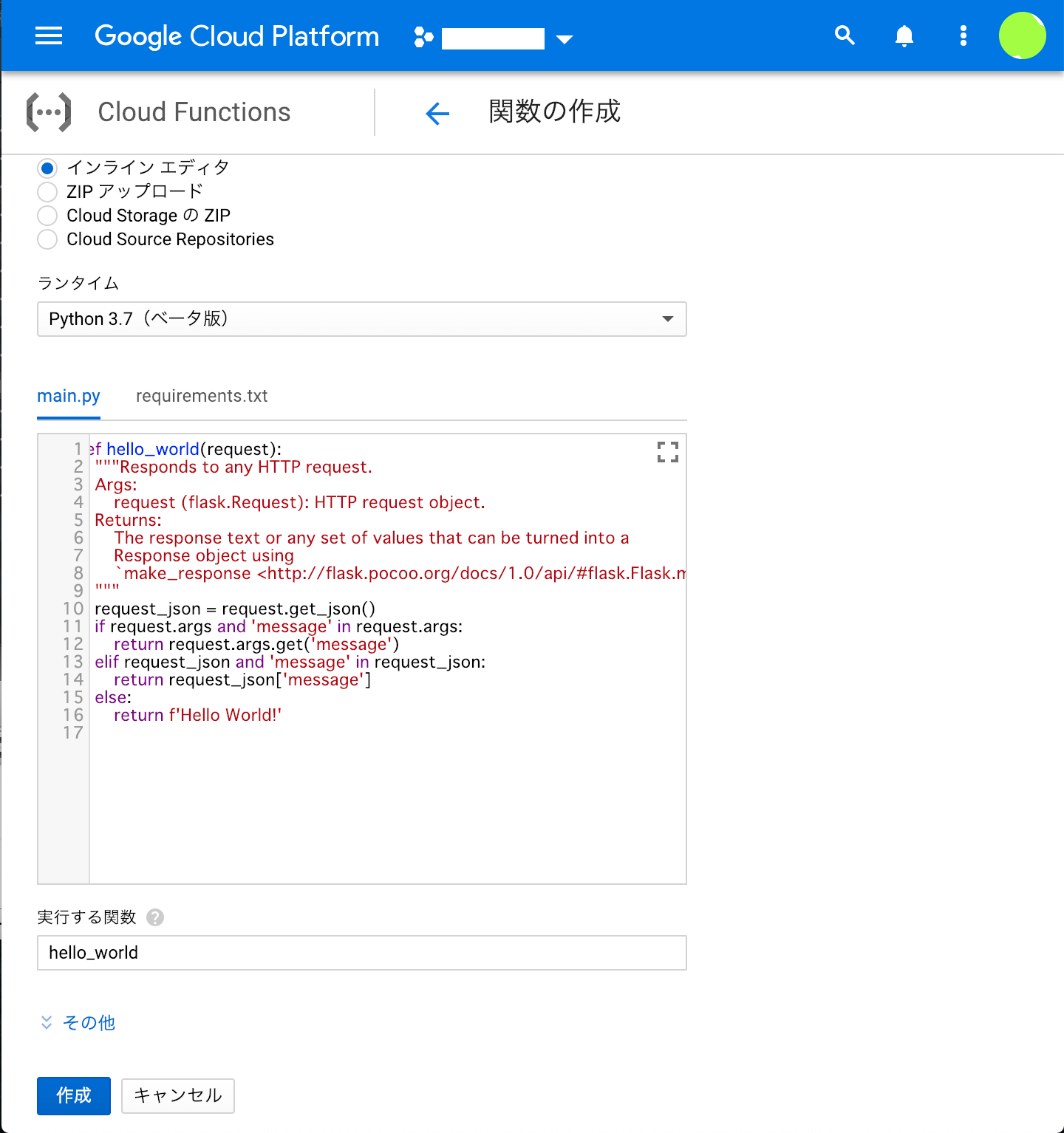
Task: Select the ZIP アップロード radio option
Action: pos(47,192)
